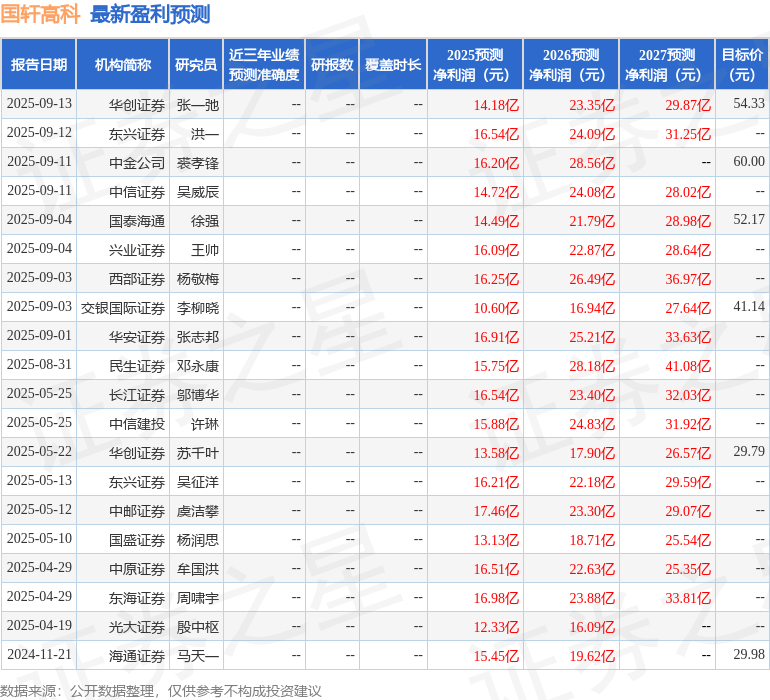Select the 2026预测净利润 column header
Screen dimensions: 770x700
click(571, 64)
